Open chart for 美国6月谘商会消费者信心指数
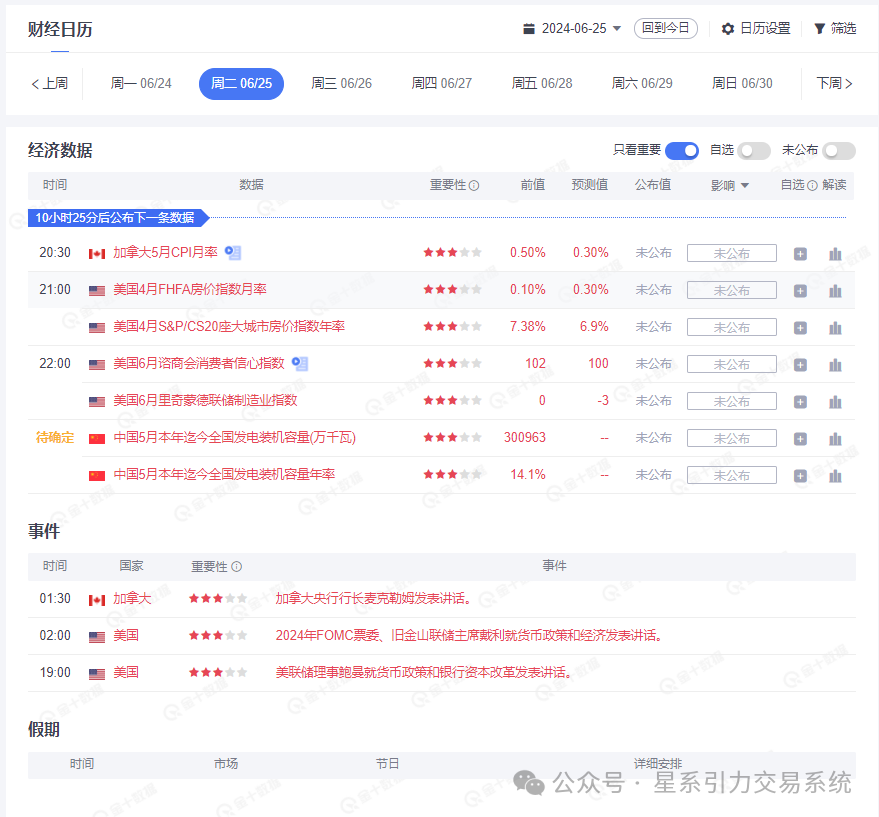 pos(835,364)
